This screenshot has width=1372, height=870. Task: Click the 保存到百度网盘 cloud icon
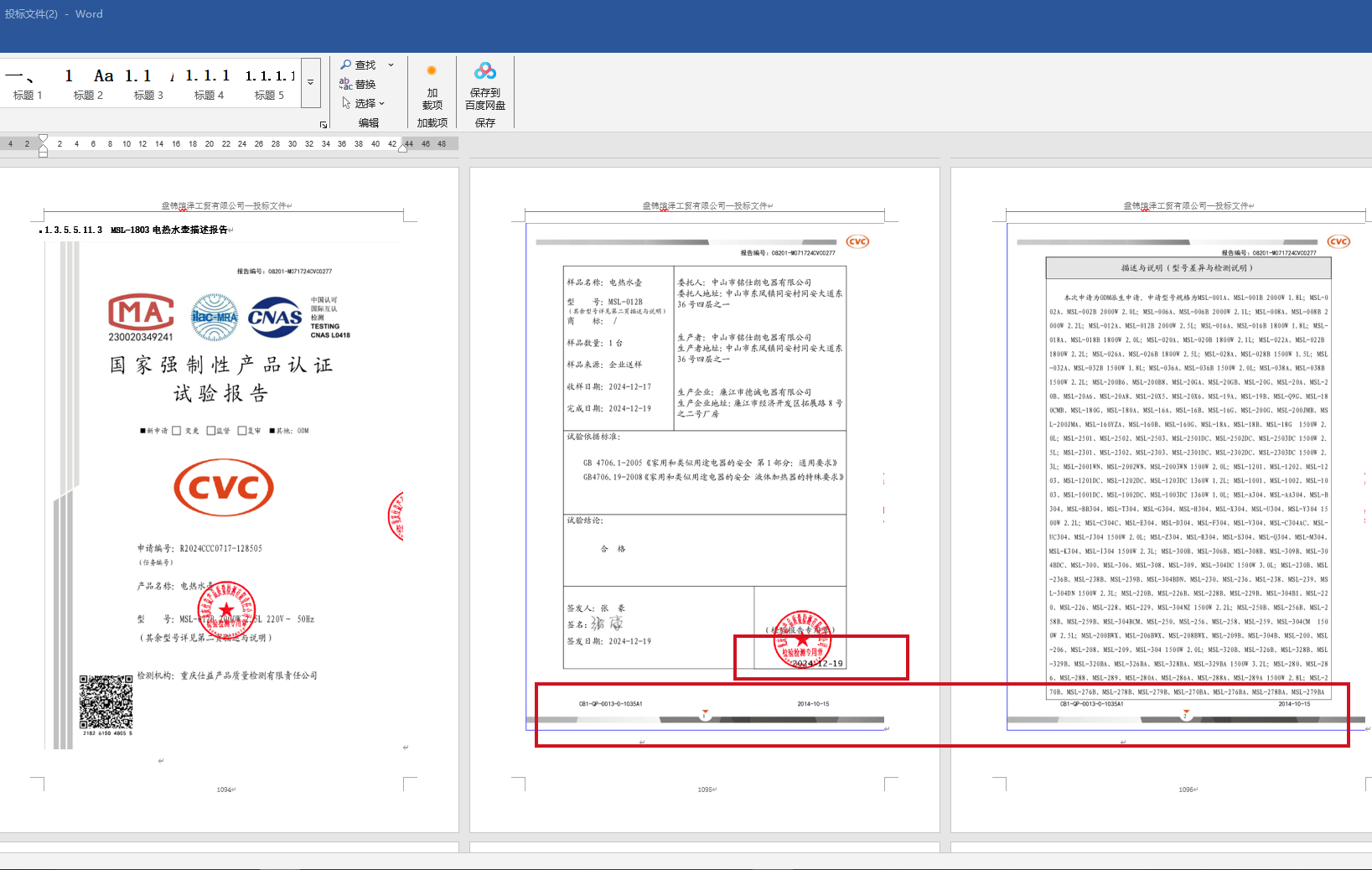click(485, 71)
